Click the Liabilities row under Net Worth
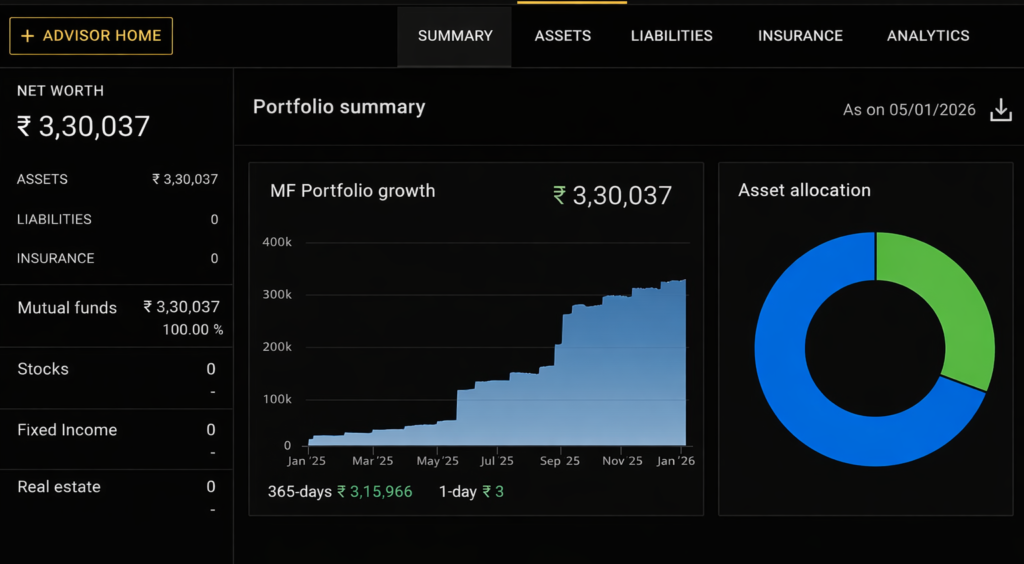Image resolution: width=1024 pixels, height=564 pixels. pos(116,219)
